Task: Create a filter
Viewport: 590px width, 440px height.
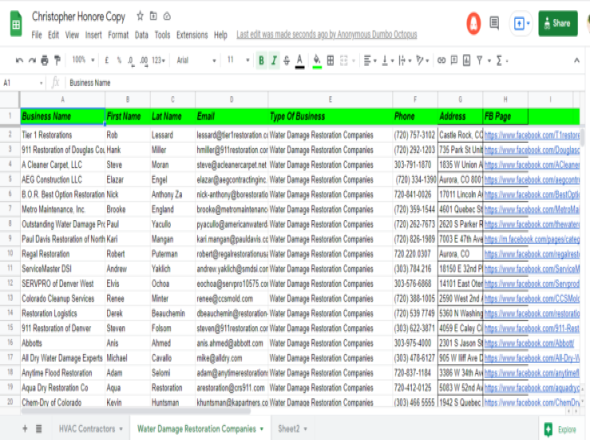Action: click(479, 60)
